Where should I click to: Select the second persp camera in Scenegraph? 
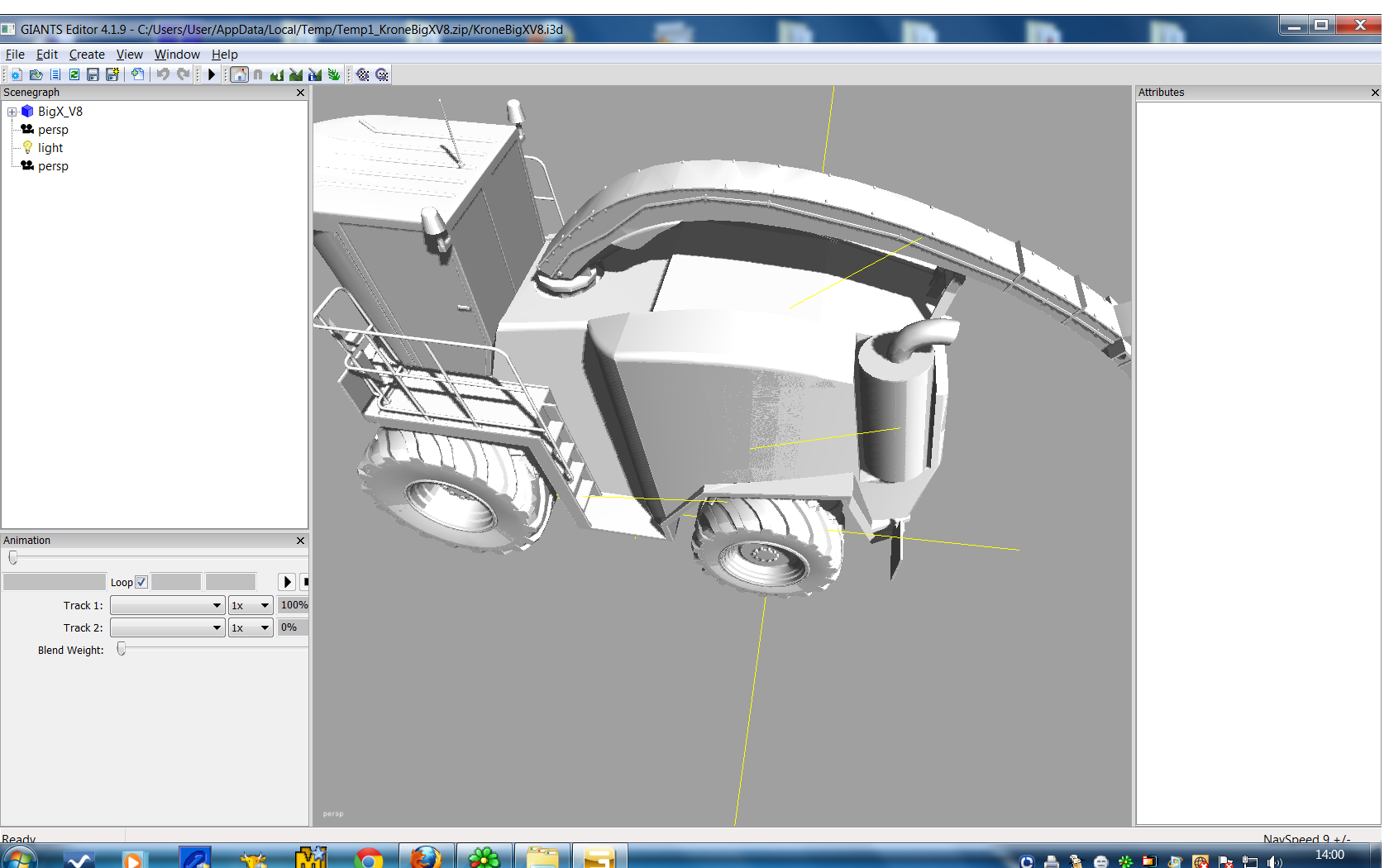(x=53, y=166)
